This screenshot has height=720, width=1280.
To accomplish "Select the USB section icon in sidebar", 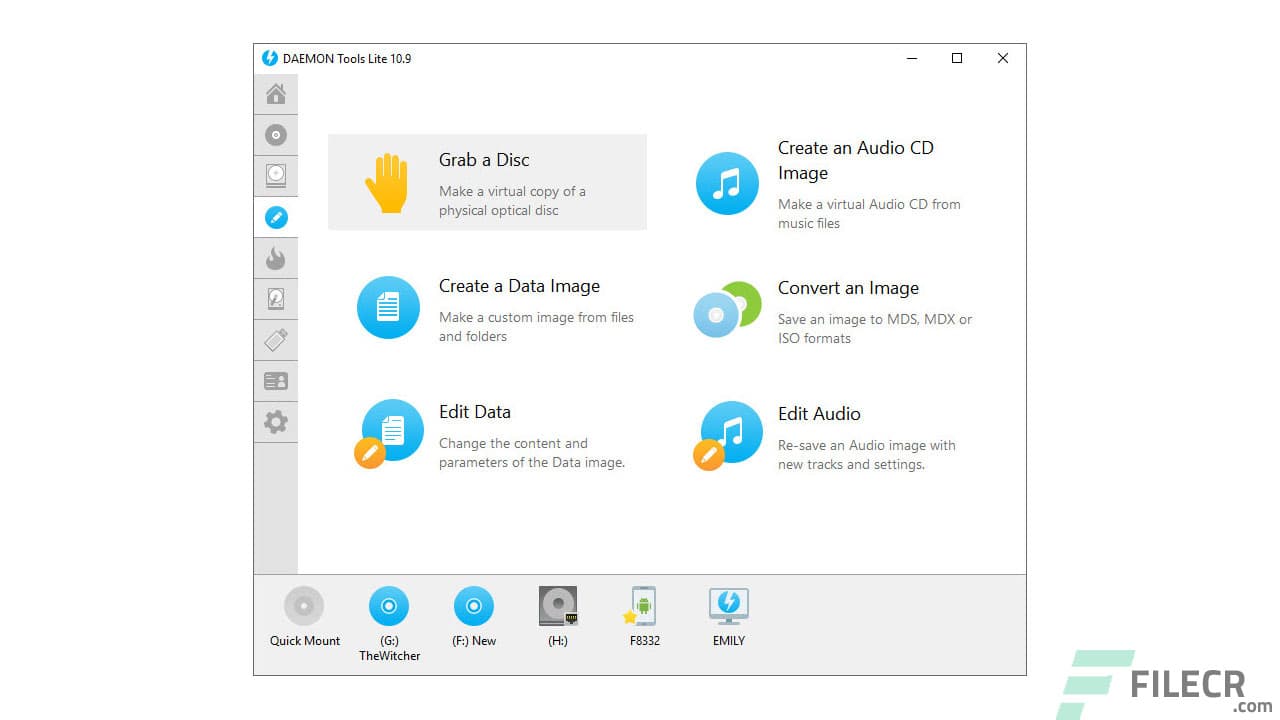I will pos(275,339).
